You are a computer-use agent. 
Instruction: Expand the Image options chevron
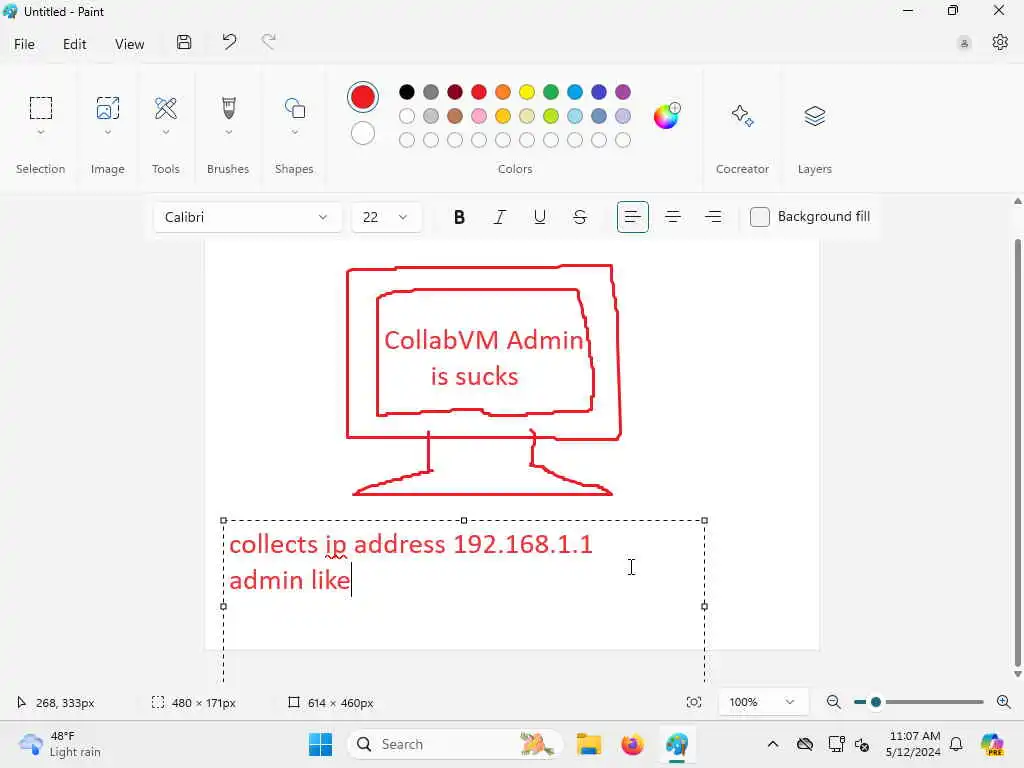[x=108, y=133]
